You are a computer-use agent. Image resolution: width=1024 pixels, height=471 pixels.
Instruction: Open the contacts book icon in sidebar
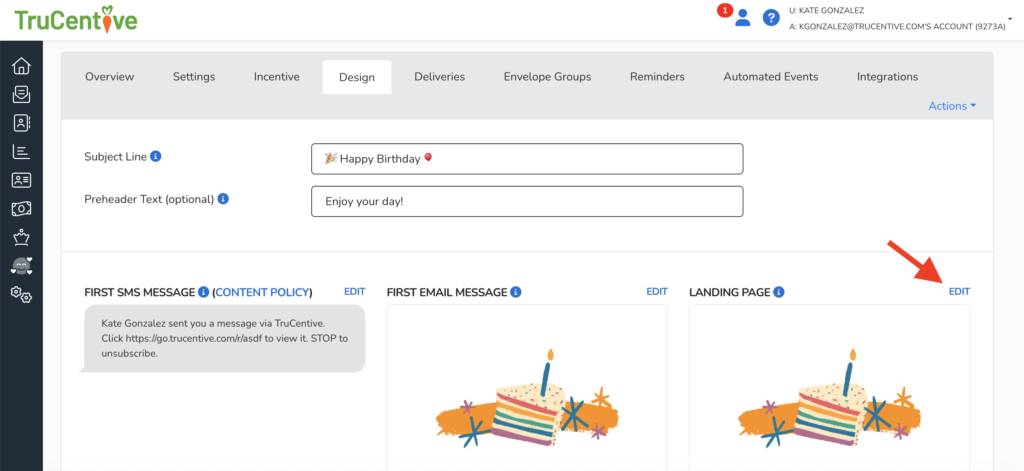(x=20, y=123)
